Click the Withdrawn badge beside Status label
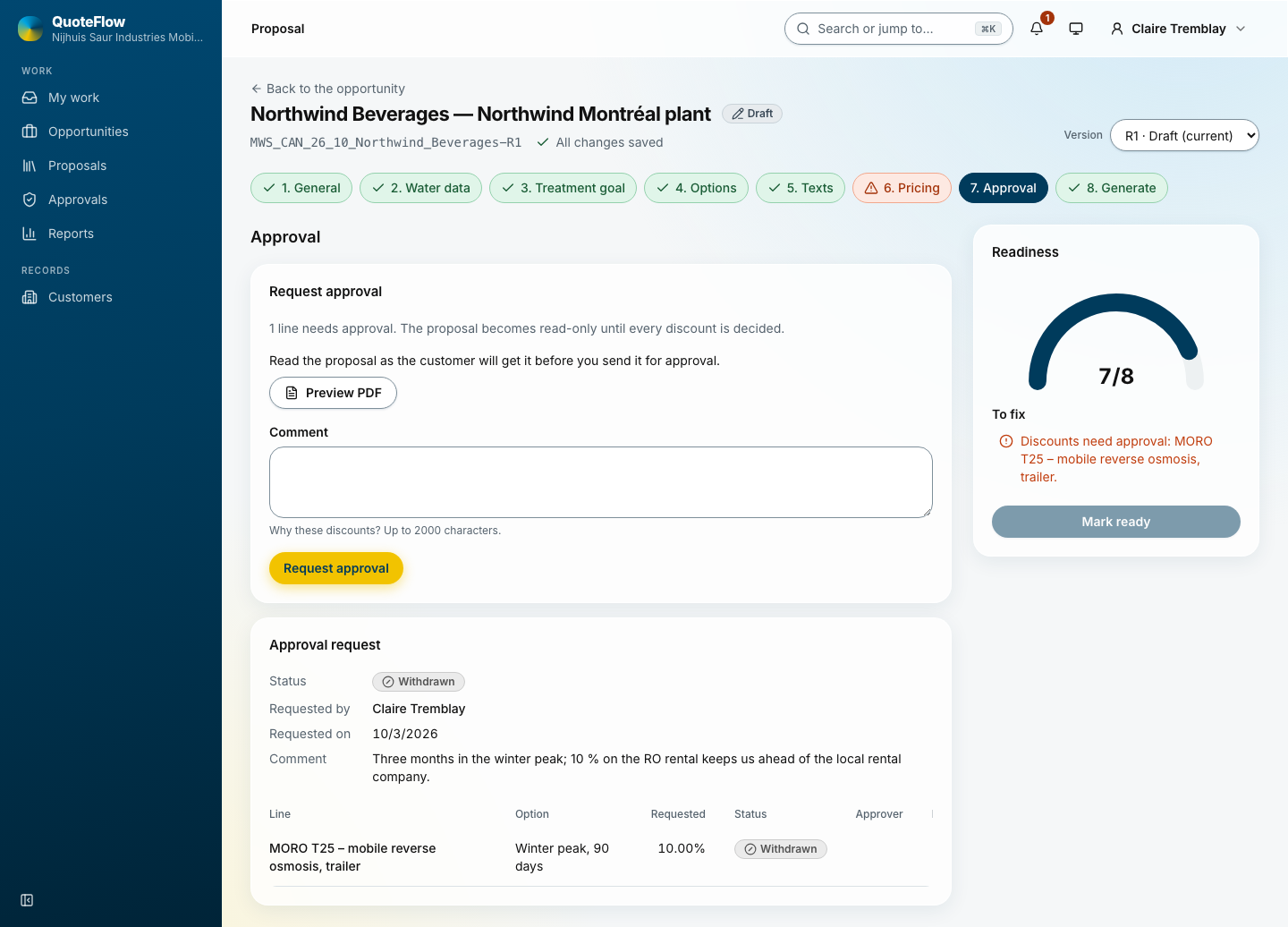This screenshot has width=1288, height=927. click(419, 682)
